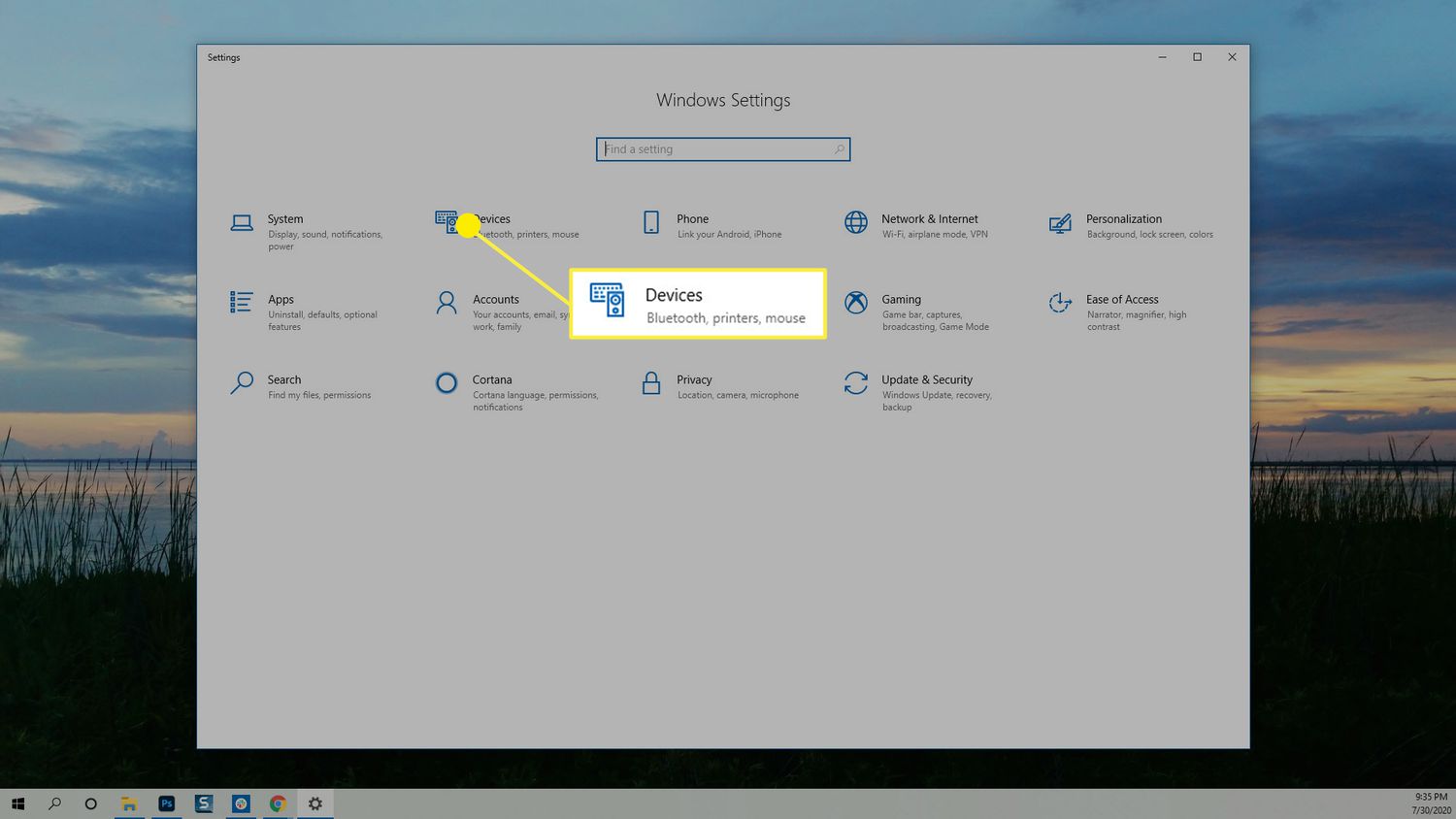The image size is (1456, 819).
Task: Open the highlighted Devices callout
Action: [x=697, y=304]
